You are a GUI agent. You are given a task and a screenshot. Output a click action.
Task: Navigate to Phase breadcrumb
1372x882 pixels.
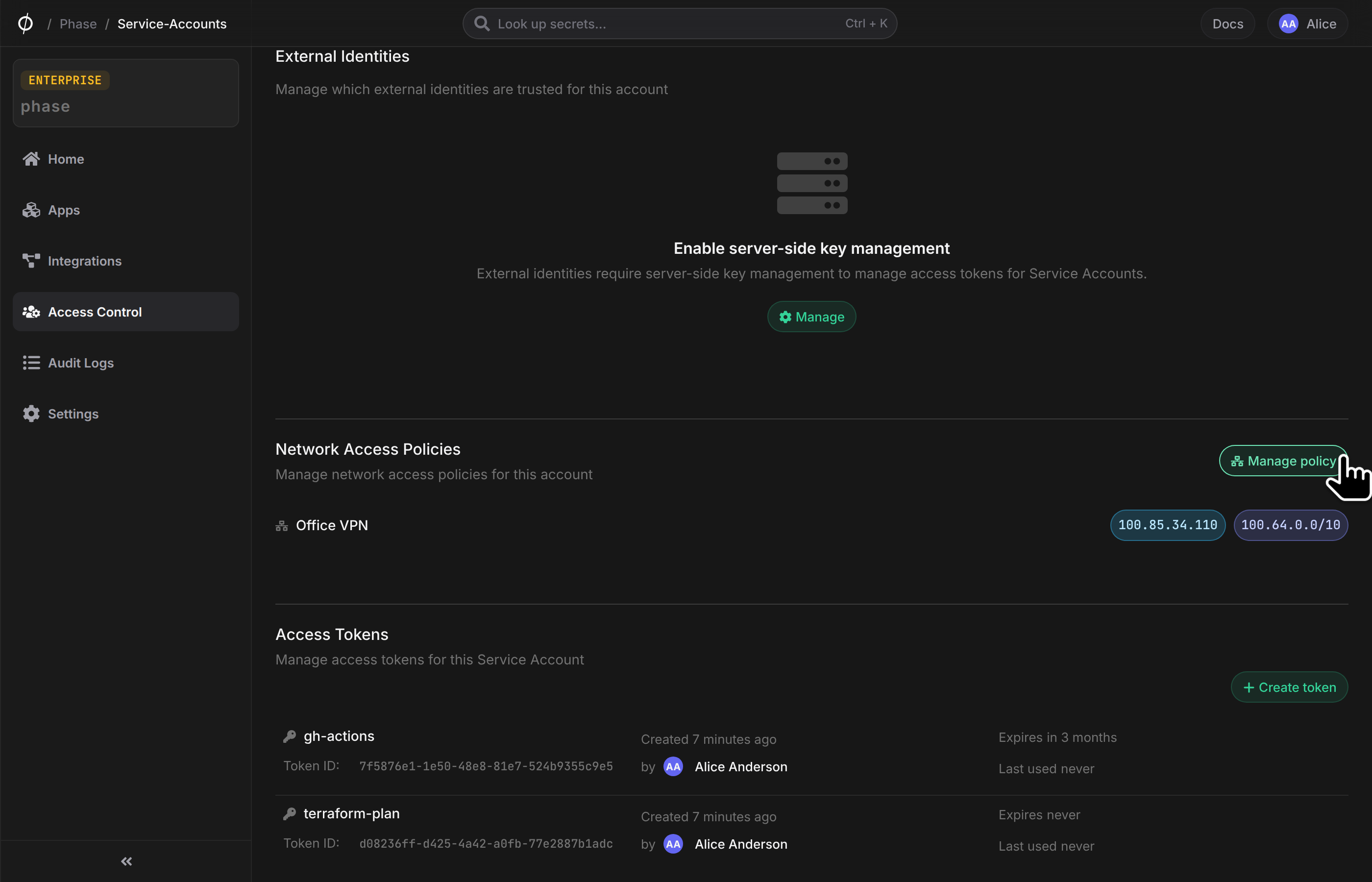pyautogui.click(x=78, y=24)
